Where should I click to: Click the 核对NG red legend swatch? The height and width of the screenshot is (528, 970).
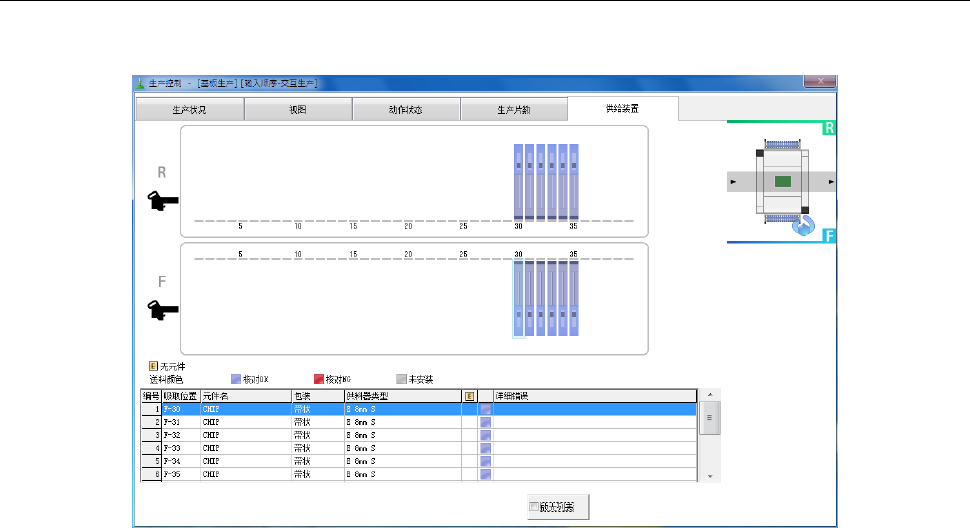[x=320, y=380]
